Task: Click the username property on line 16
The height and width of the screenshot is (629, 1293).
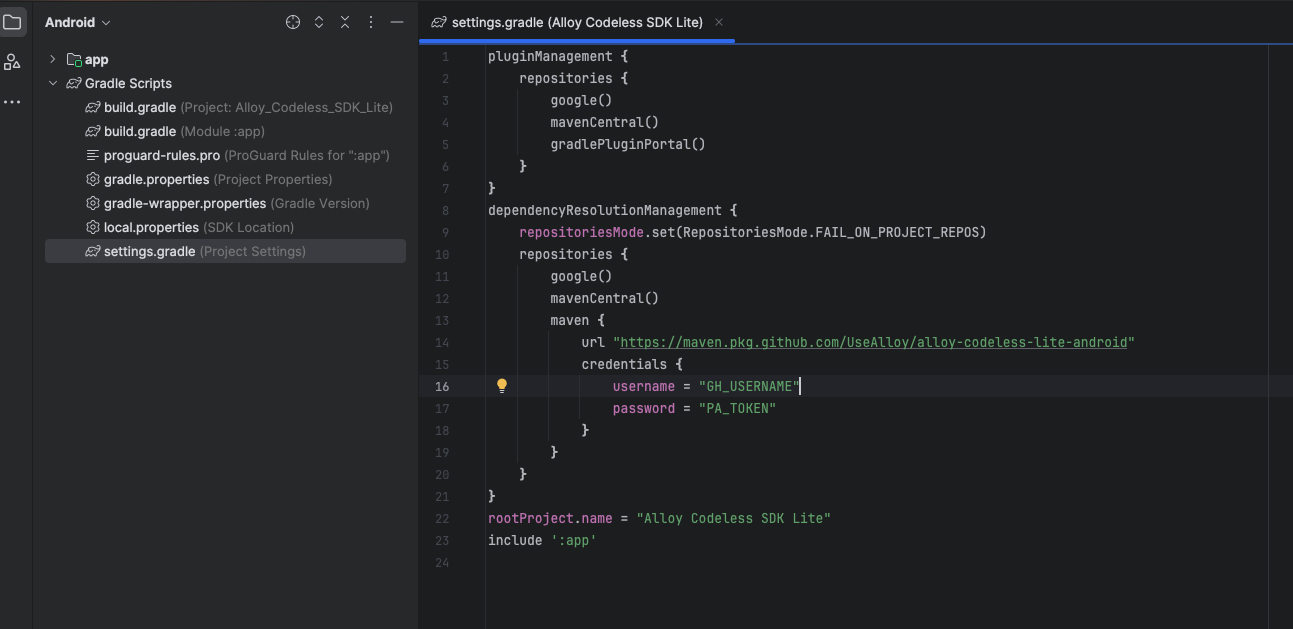Action: 644,386
